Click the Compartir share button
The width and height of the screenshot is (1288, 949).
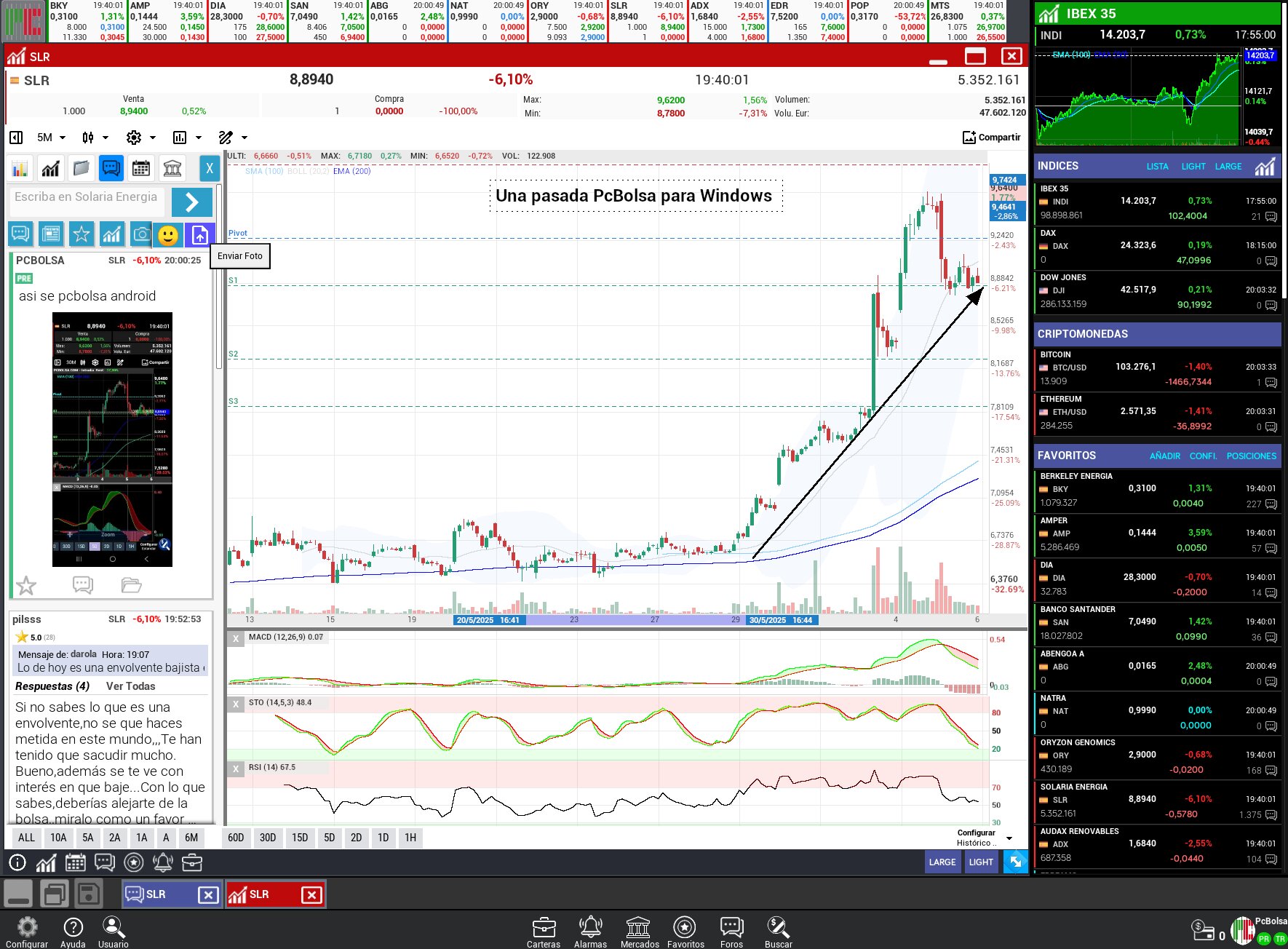[991, 138]
